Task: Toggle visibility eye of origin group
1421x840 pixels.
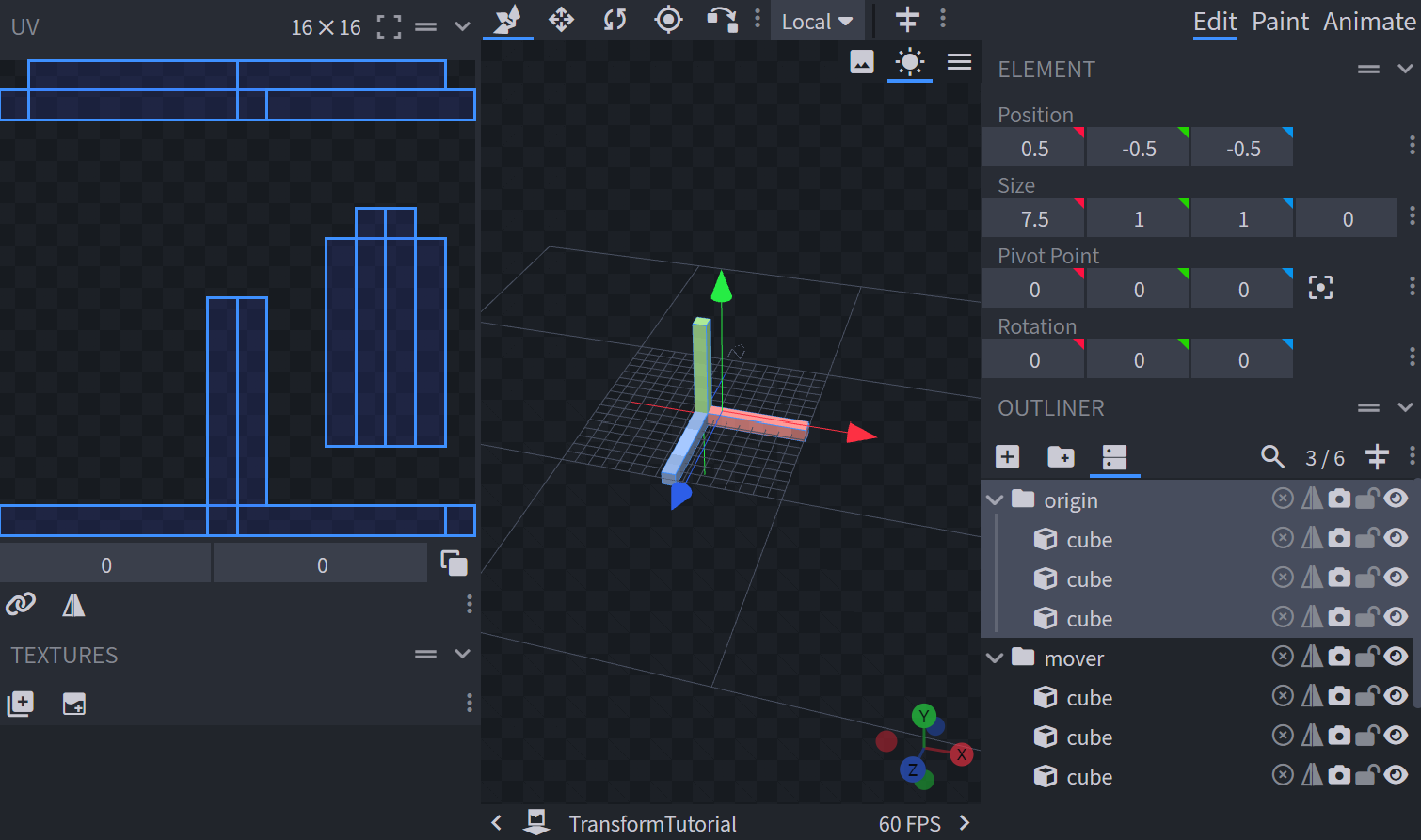Action: [1397, 499]
